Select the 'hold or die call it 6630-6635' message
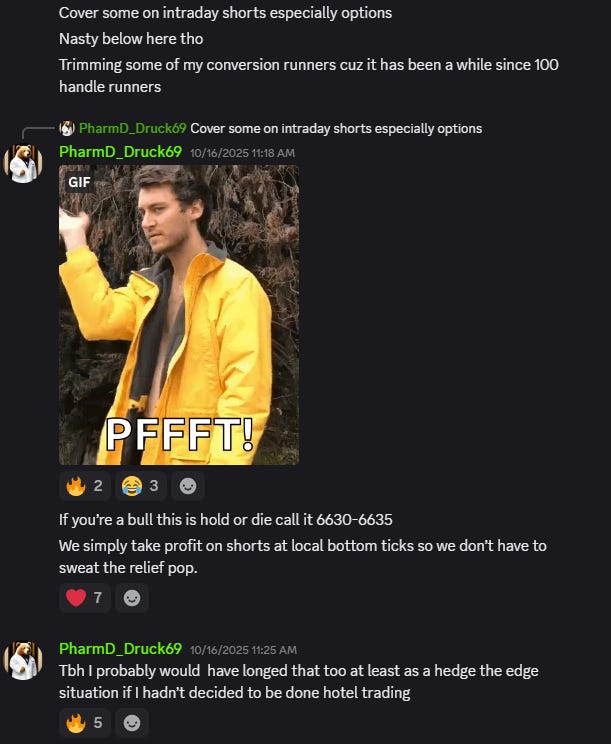This screenshot has width=611, height=744. 226,520
